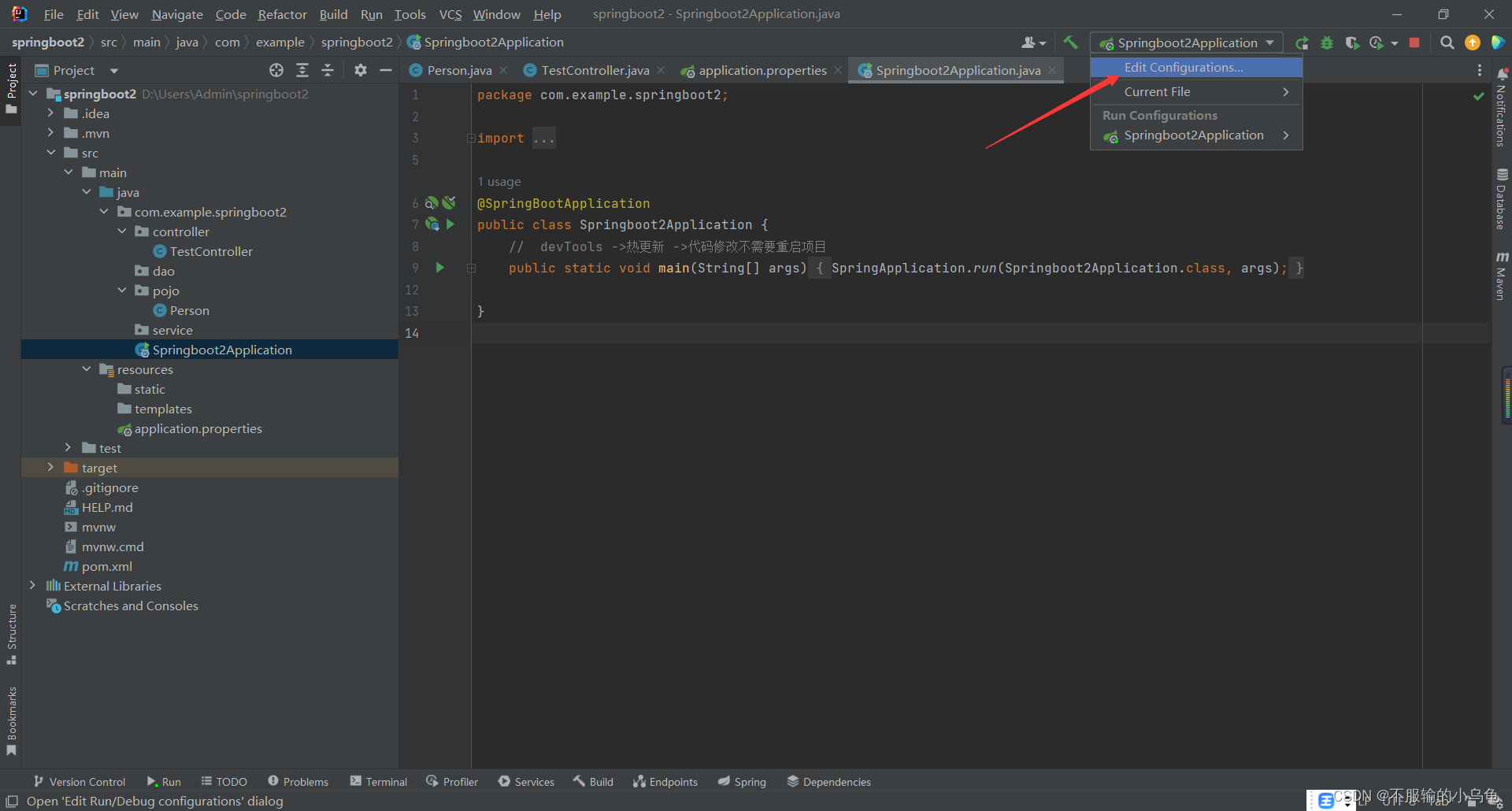Select Edit Configurations menu entry

click(x=1196, y=68)
